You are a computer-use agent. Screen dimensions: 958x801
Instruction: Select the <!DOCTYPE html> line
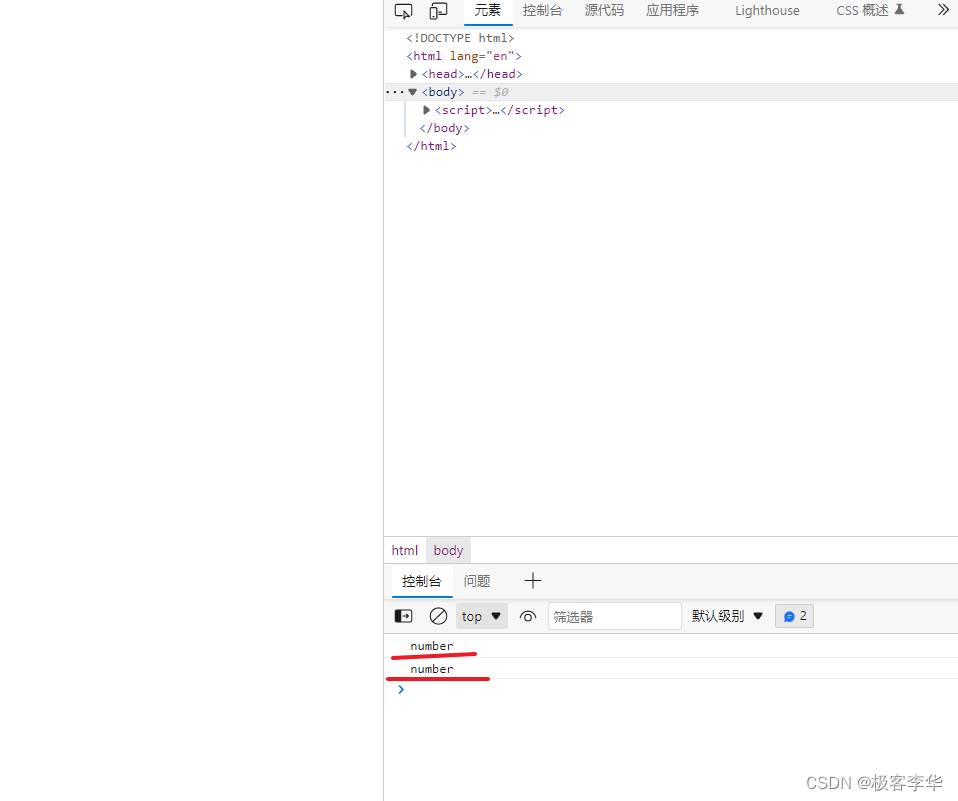(460, 38)
